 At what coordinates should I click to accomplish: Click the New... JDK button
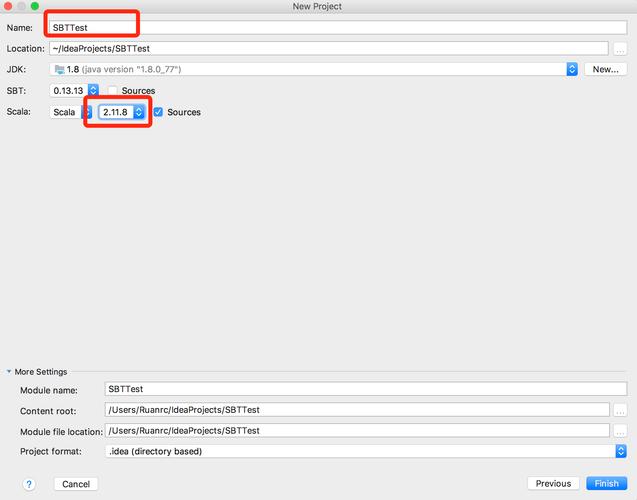point(605,69)
